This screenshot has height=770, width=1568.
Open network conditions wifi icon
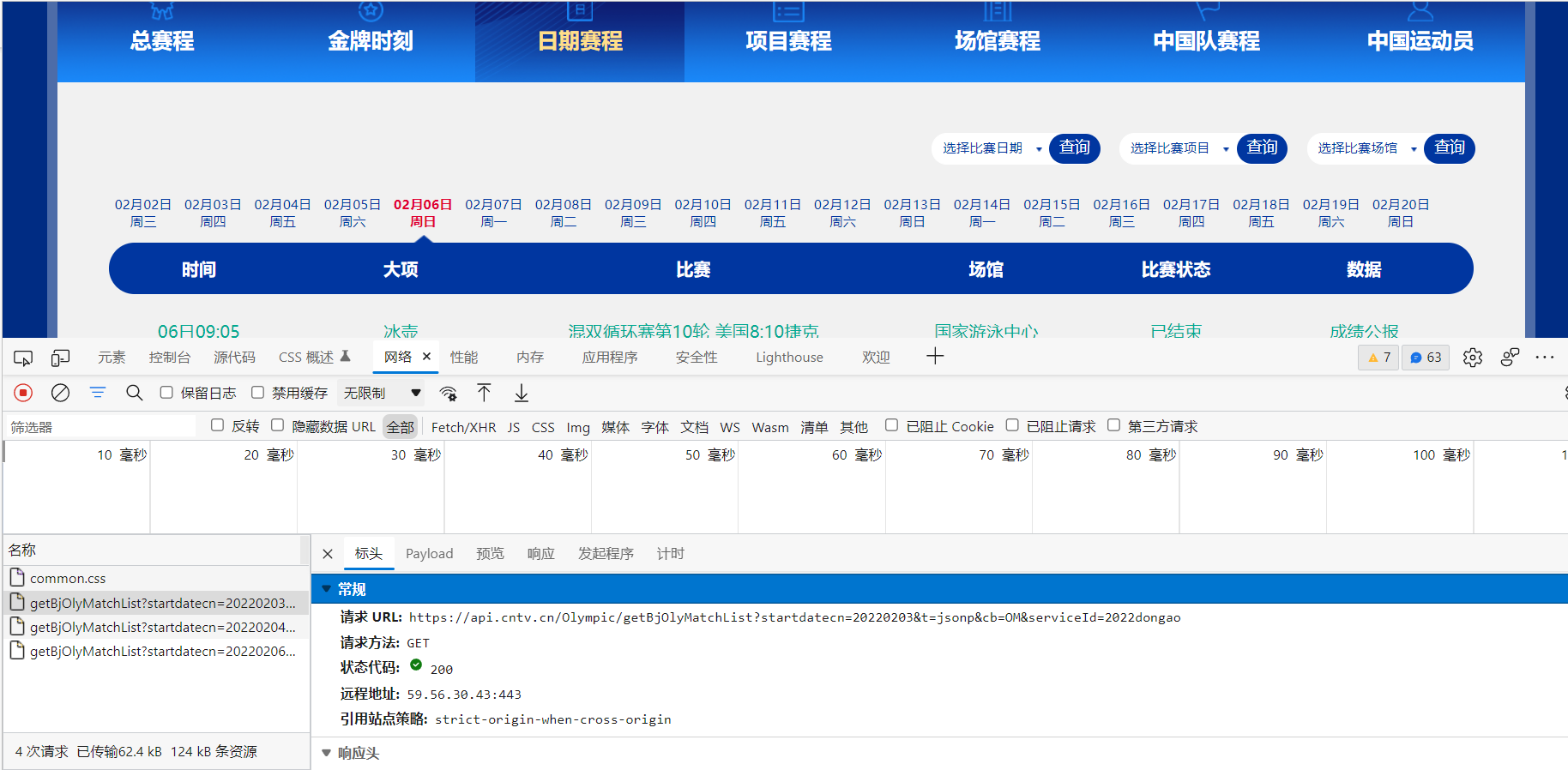448,393
